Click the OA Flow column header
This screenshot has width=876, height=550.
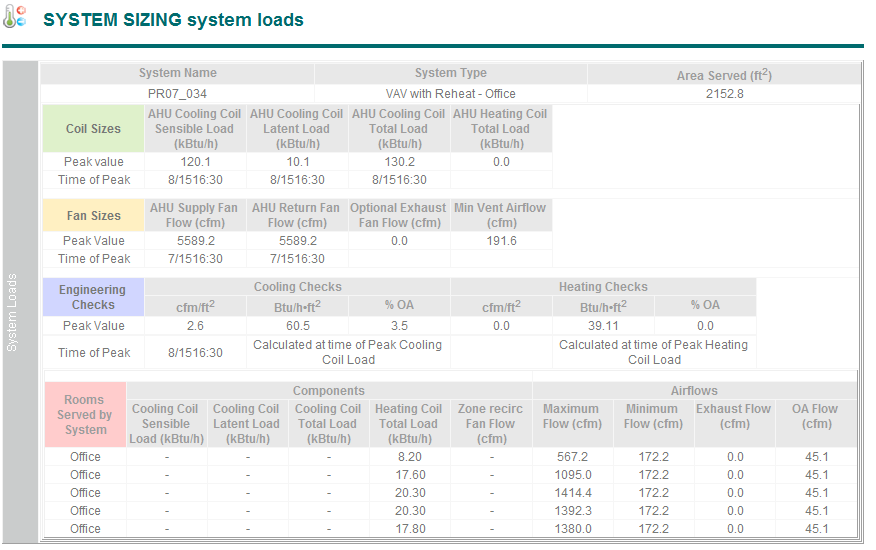[x=816, y=416]
